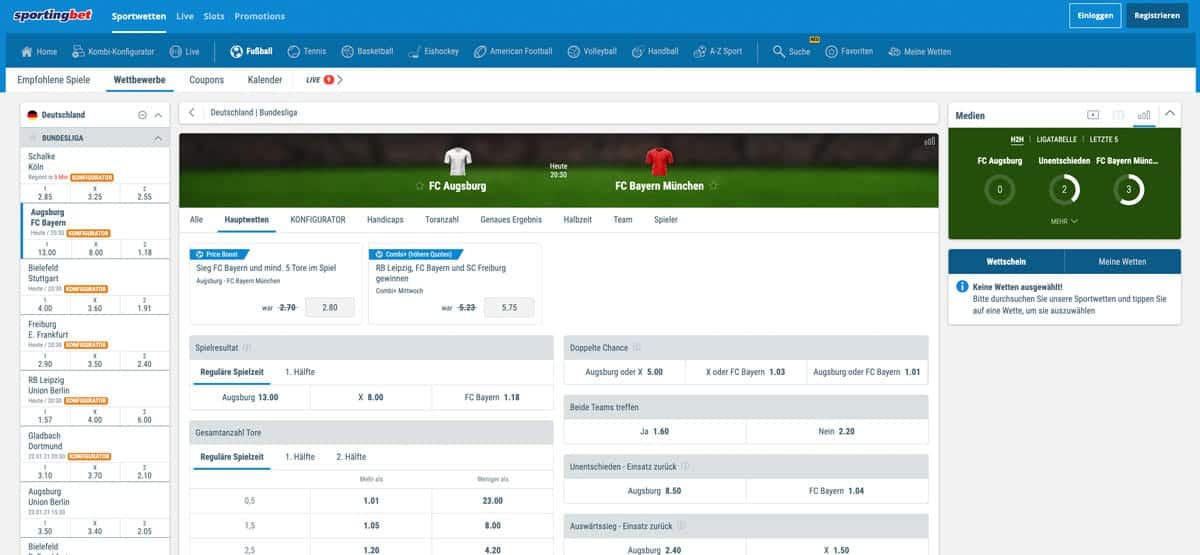Image resolution: width=1200 pixels, height=555 pixels.
Task: Open the KONFIGURATOR market tab
Action: [x=318, y=219]
